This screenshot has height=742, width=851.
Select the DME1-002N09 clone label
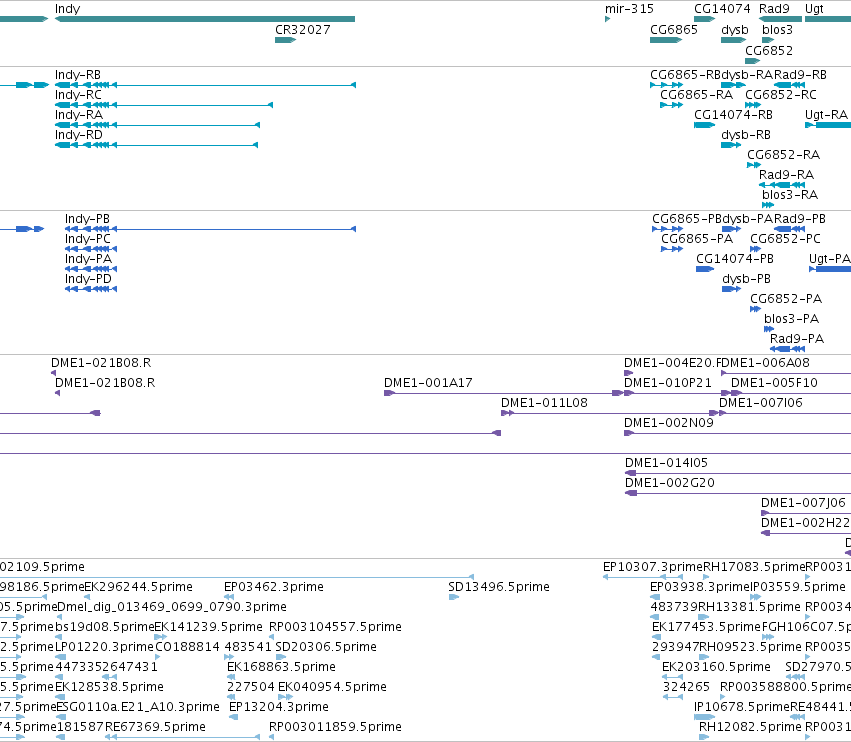point(669,423)
